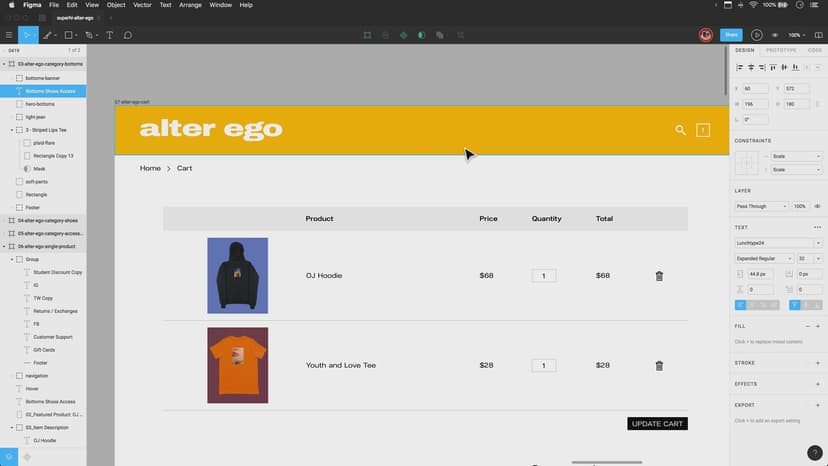
Task: Click the UPDATE CART button
Action: [657, 424]
